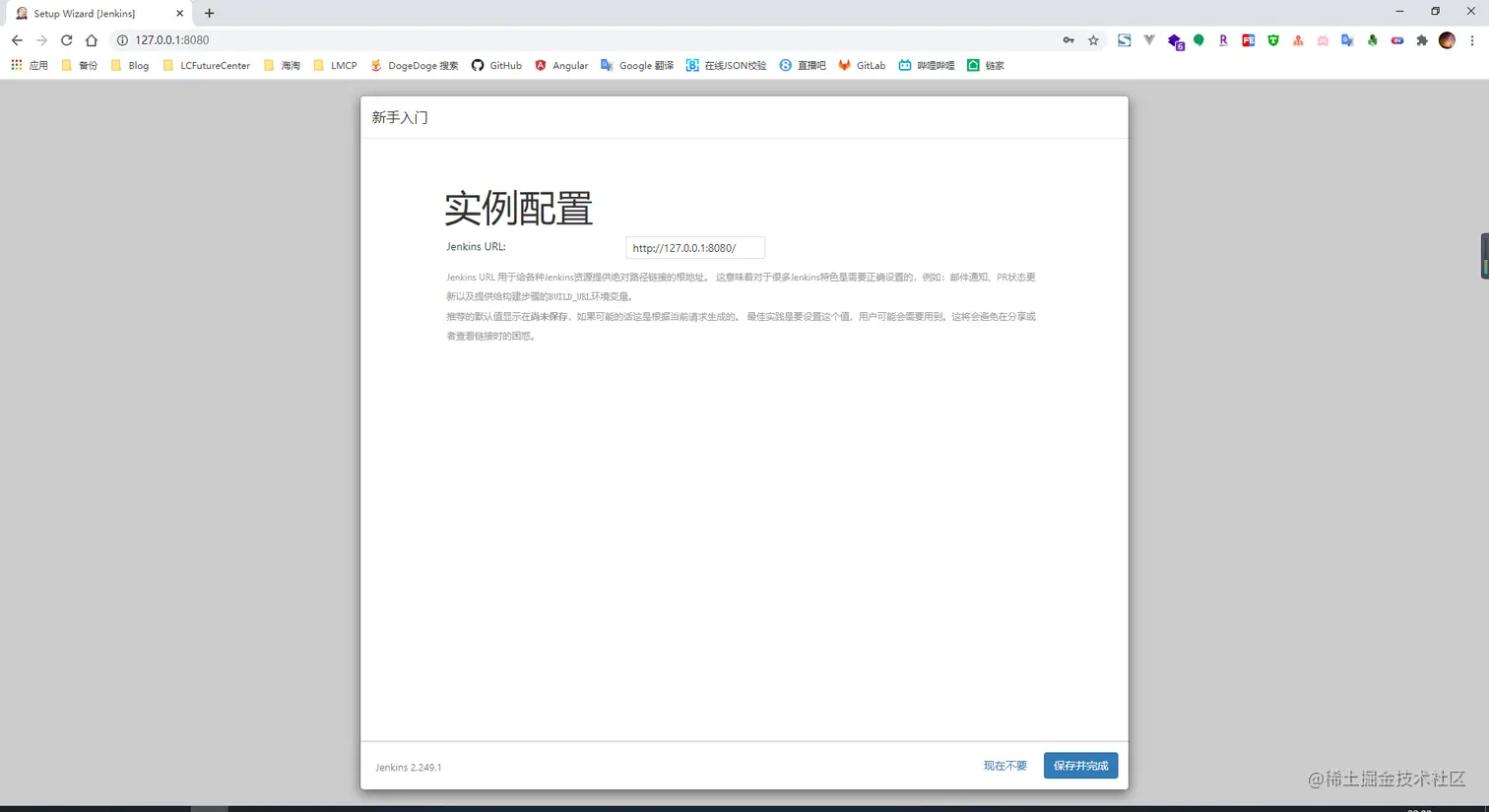Click the browser back arrow
The width and height of the screenshot is (1489, 812).
(x=17, y=40)
